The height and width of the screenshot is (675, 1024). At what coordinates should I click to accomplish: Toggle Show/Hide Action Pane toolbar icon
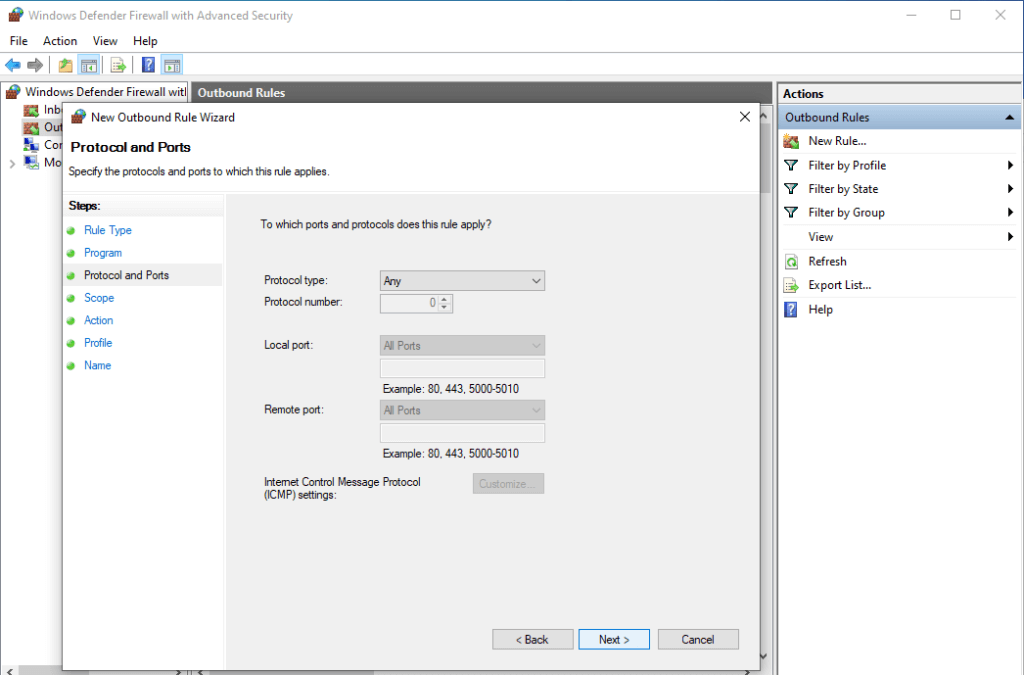(172, 65)
